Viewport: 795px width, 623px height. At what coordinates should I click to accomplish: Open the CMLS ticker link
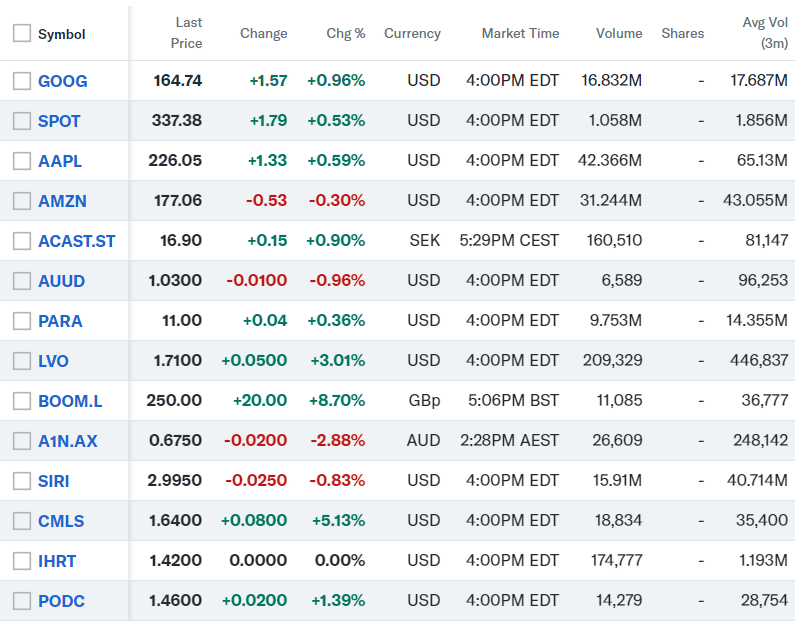click(61, 521)
